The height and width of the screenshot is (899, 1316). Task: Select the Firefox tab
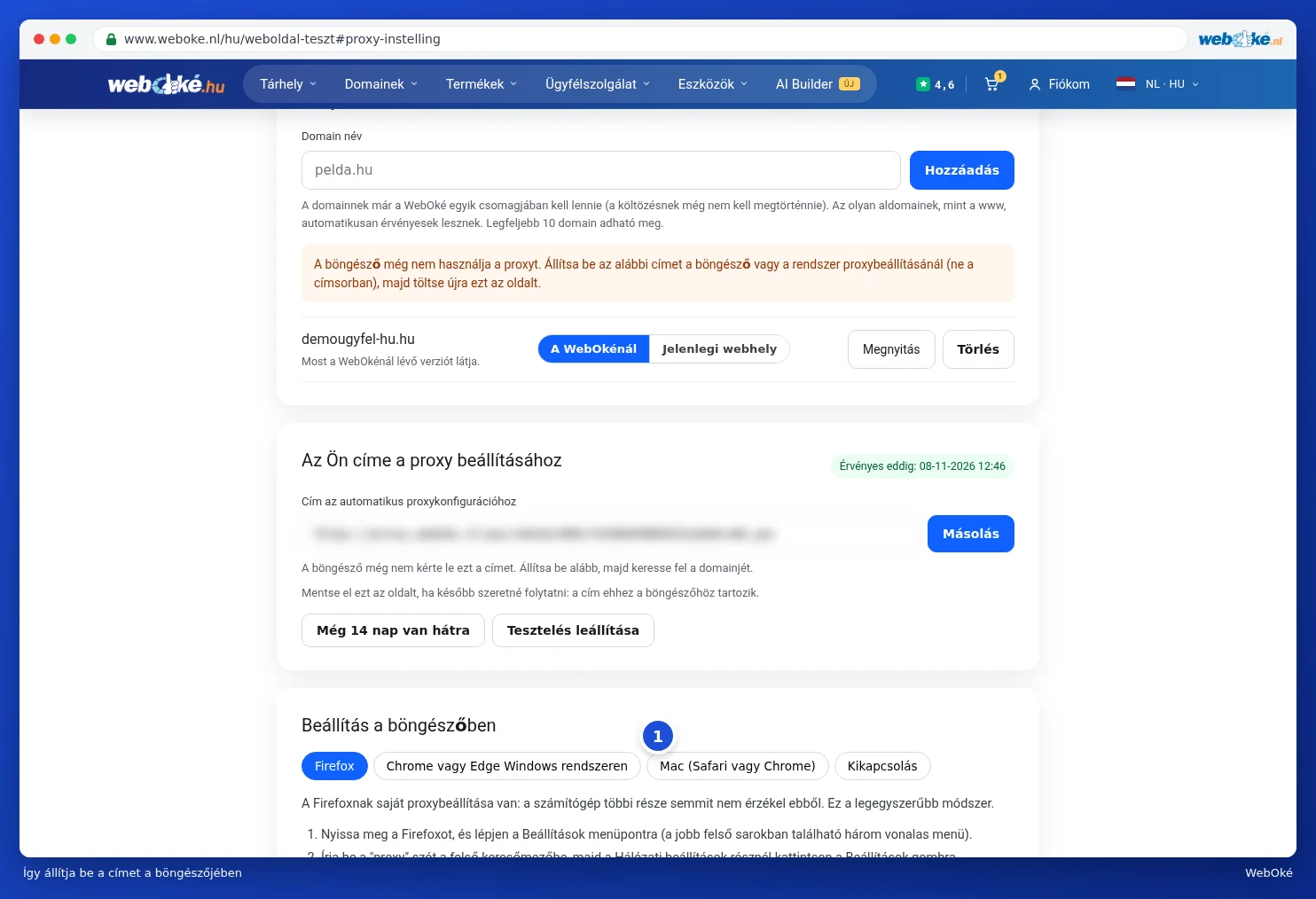[334, 766]
